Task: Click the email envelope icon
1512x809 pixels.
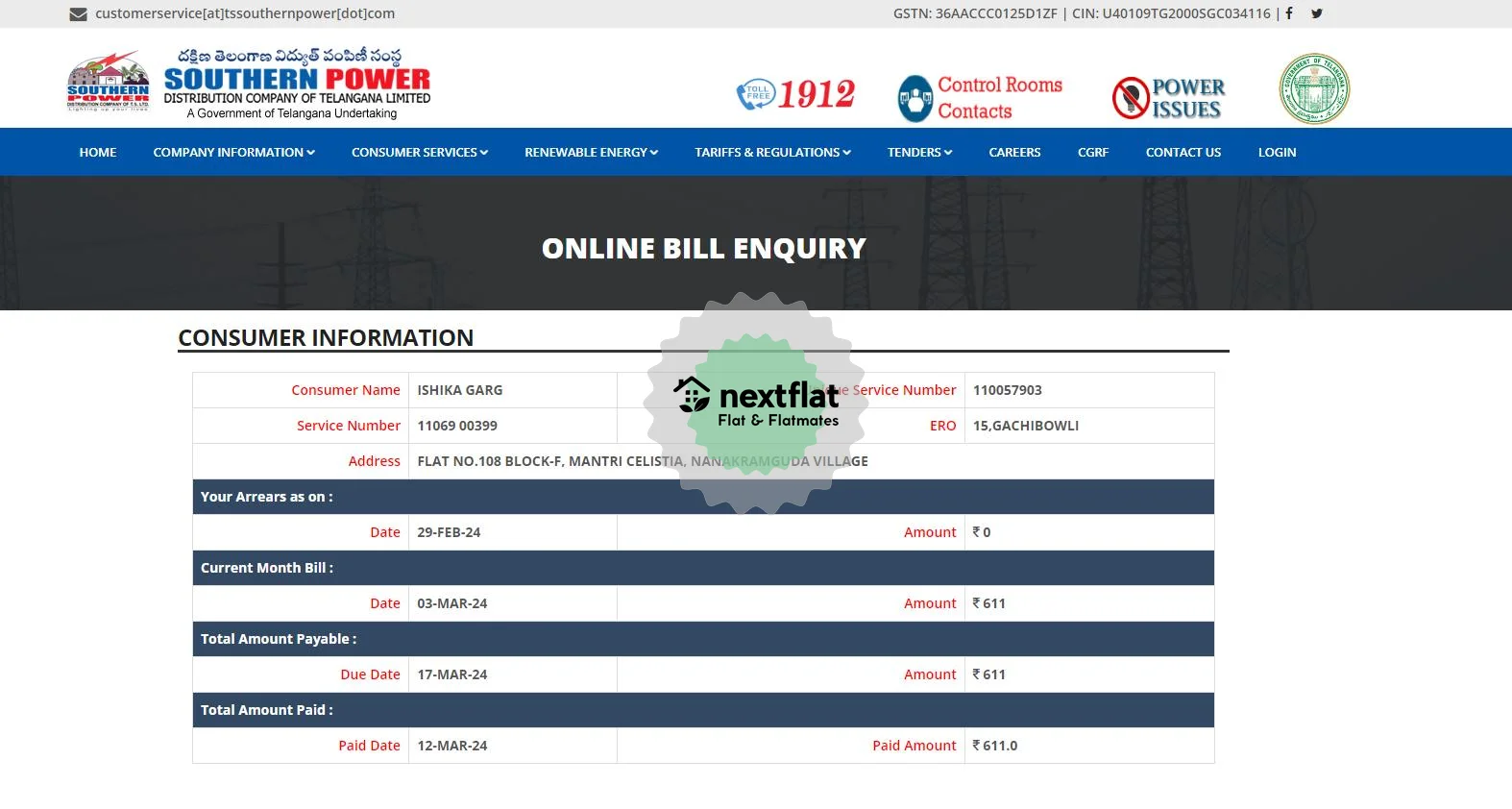Action: point(78,14)
